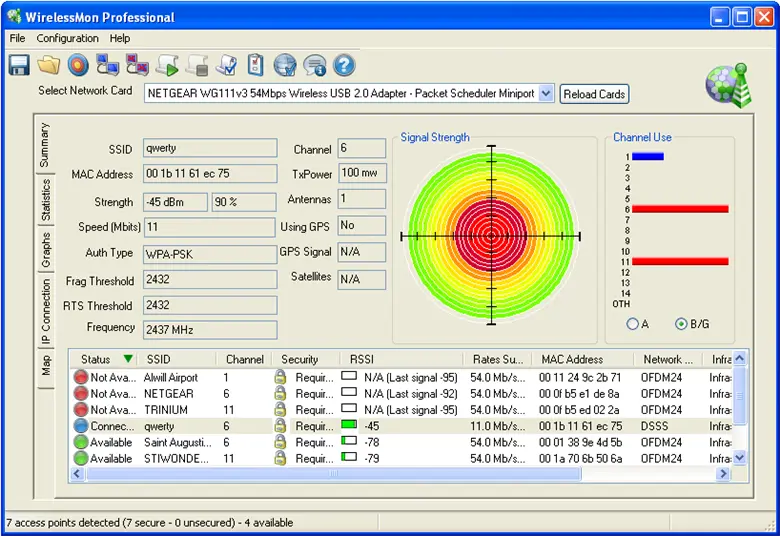Click the speech bubble info icon

coord(315,66)
